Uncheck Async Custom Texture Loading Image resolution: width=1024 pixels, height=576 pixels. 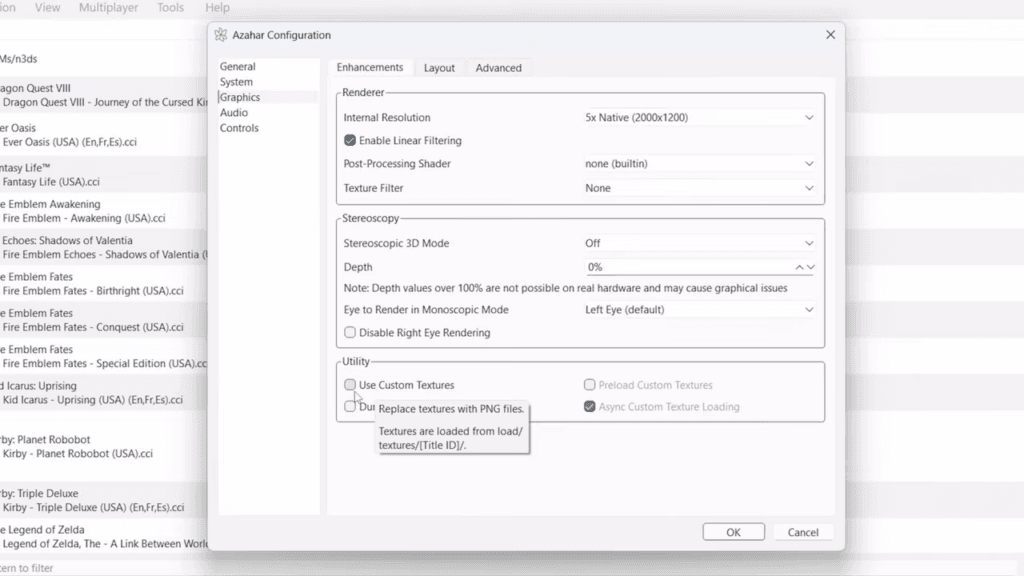[590, 406]
